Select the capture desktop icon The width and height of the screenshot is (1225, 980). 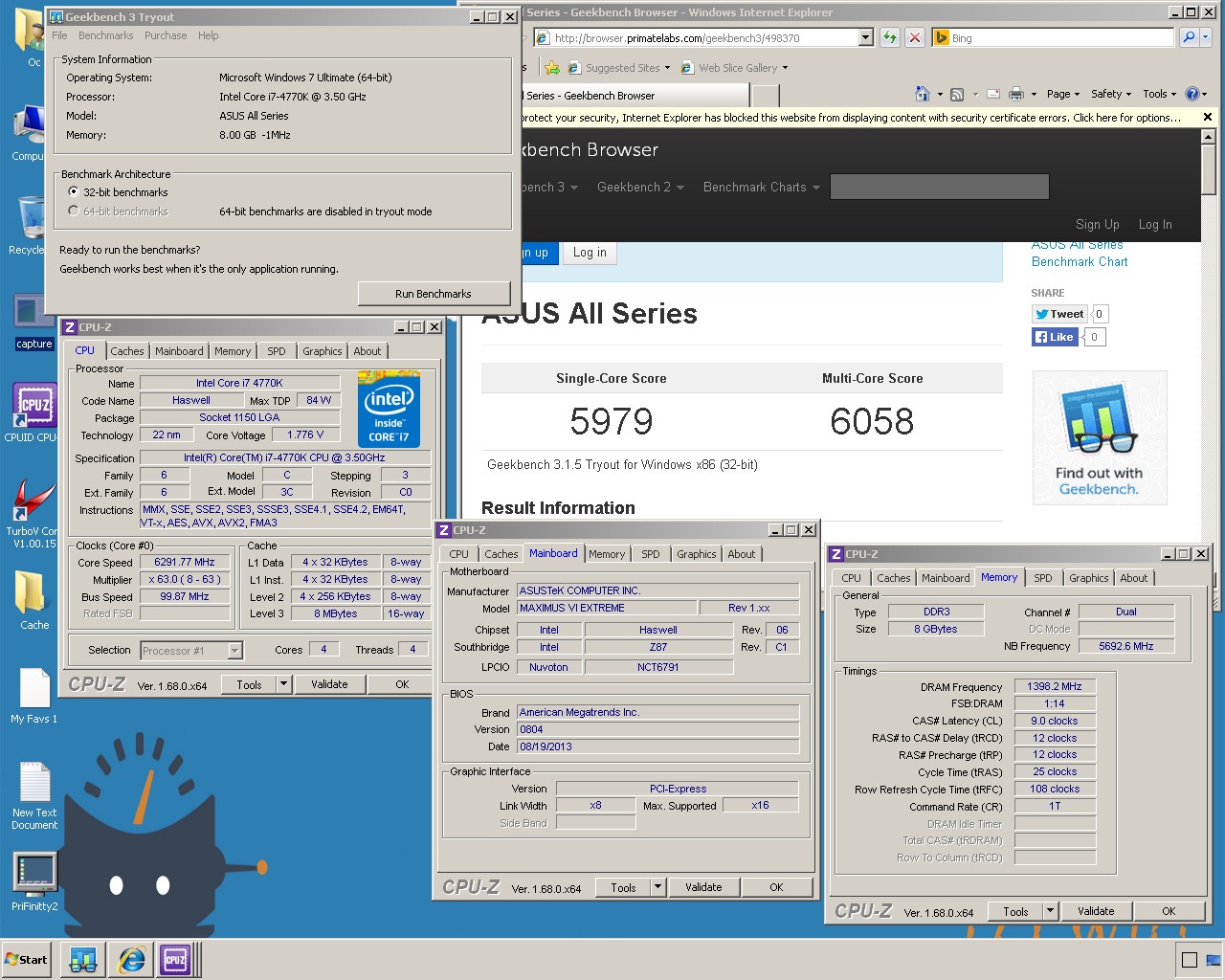coord(33,323)
